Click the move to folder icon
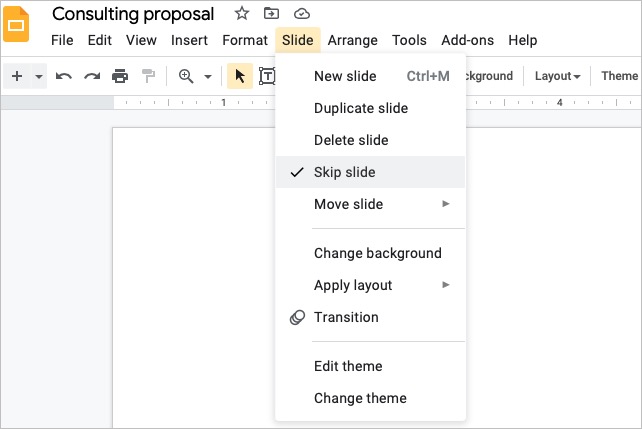The width and height of the screenshot is (642, 429). click(x=271, y=14)
